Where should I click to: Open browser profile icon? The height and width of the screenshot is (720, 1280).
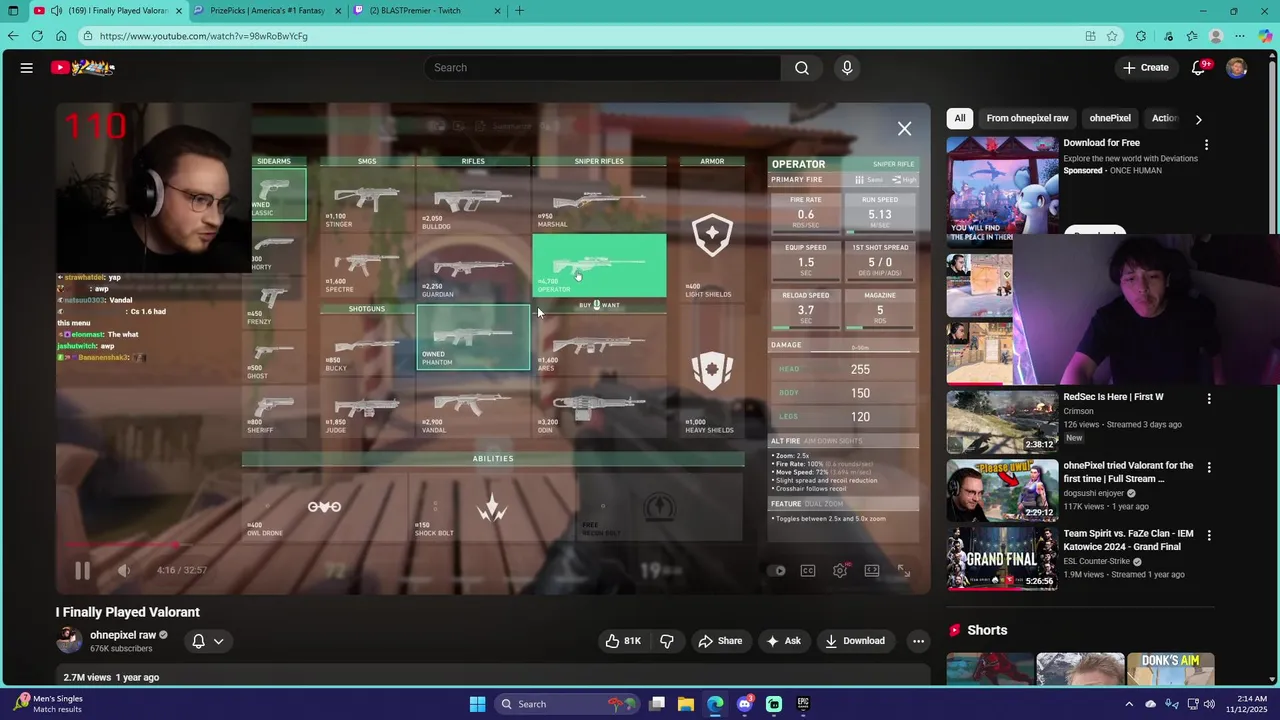[1216, 36]
